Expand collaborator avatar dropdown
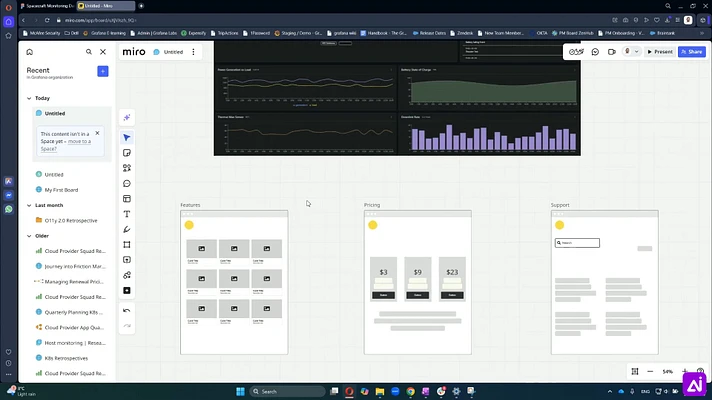Screen dimensions: 712x400 (x=632, y=52)
